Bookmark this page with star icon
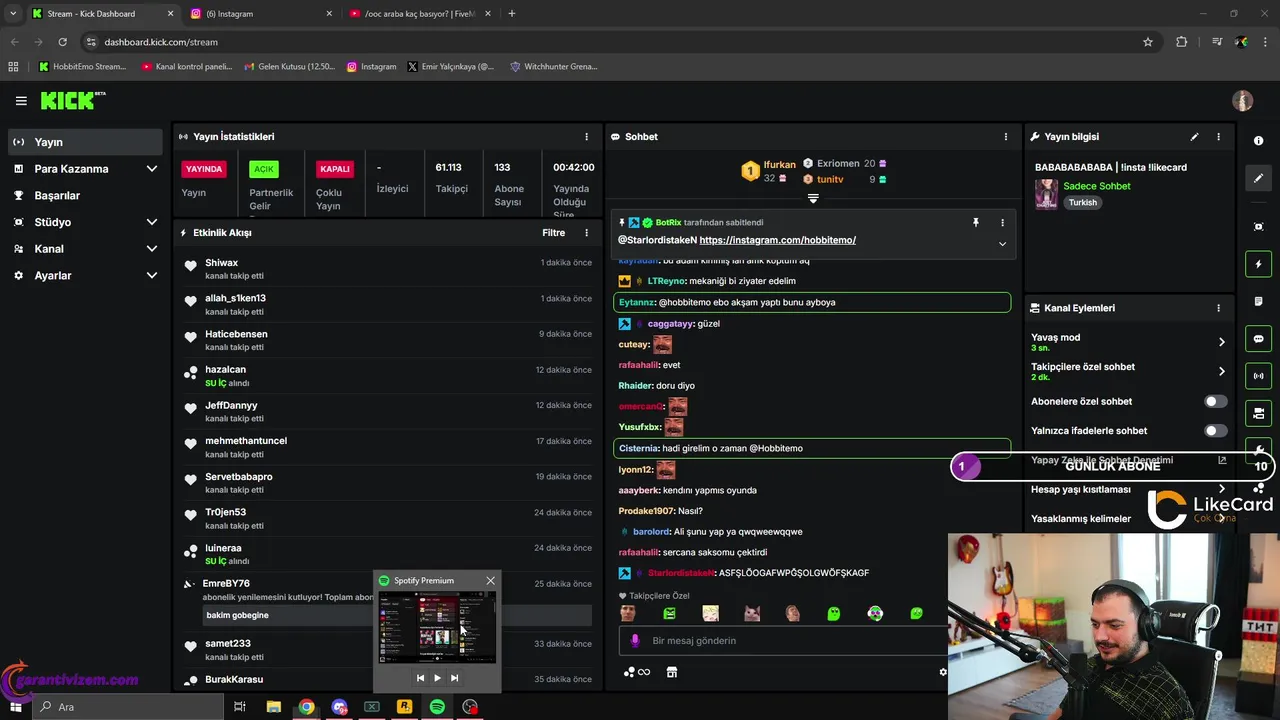The height and width of the screenshot is (720, 1280). coord(1148,42)
